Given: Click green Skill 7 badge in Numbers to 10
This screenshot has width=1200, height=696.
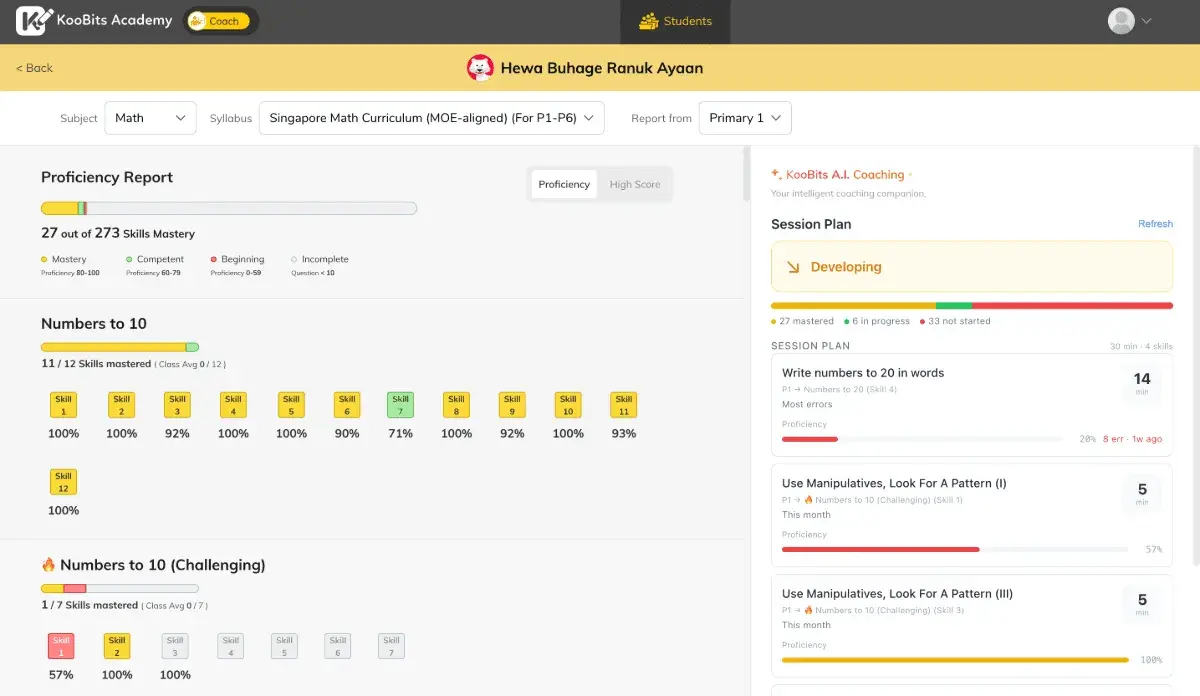Looking at the screenshot, I should pyautogui.click(x=400, y=405).
